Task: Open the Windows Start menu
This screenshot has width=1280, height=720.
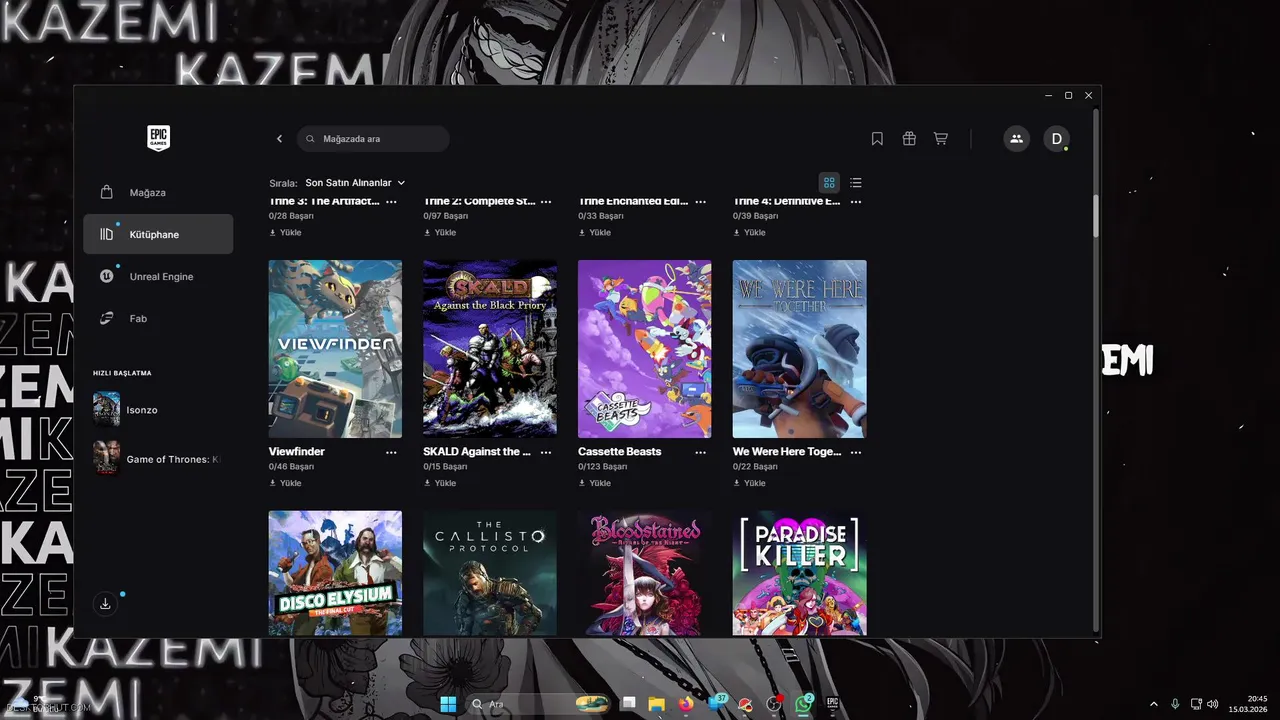Action: [x=448, y=703]
